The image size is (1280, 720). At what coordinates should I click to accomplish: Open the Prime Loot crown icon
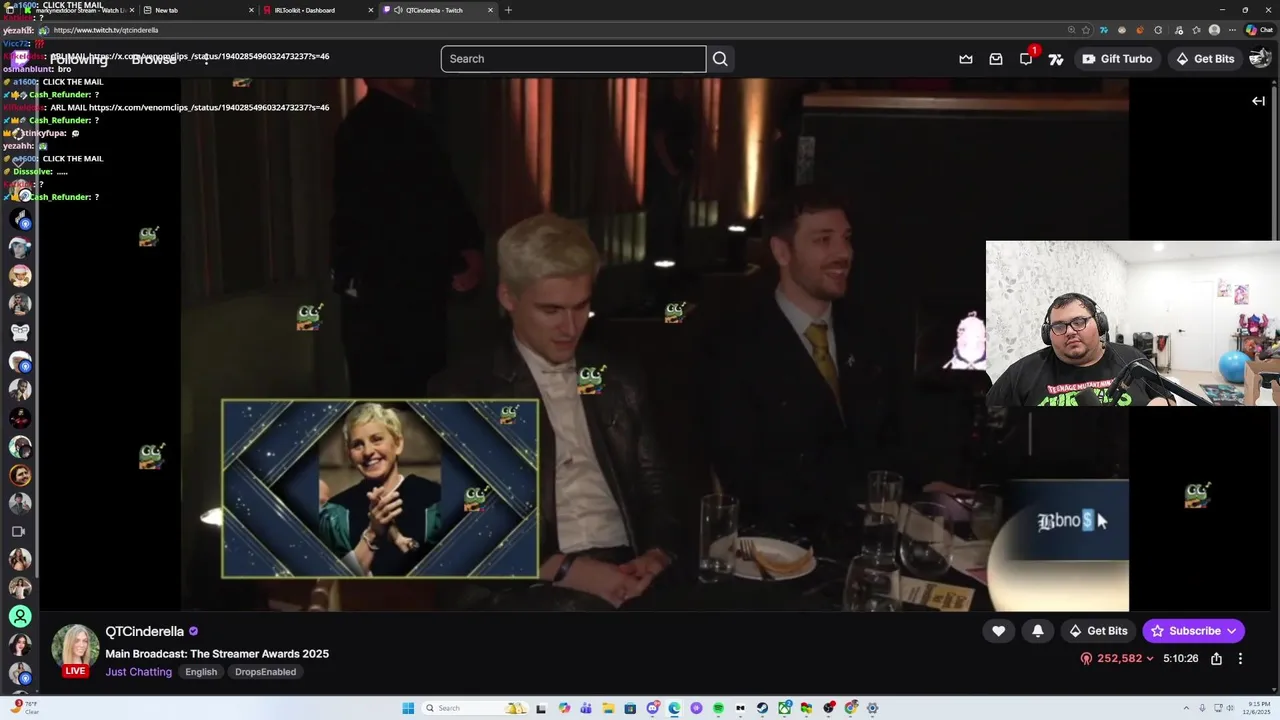tap(966, 59)
